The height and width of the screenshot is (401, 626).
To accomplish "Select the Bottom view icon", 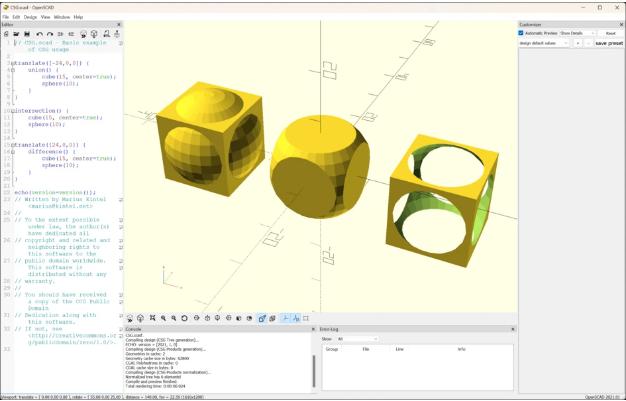I will pyautogui.click(x=218, y=318).
